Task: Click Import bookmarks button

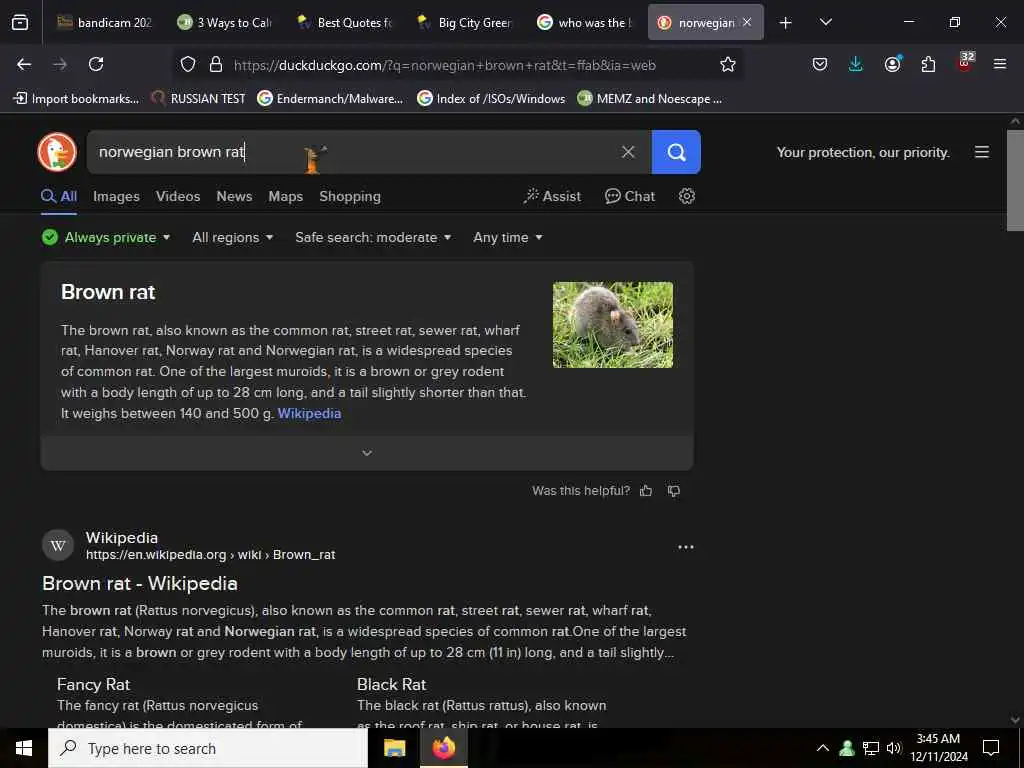Action: coord(76,99)
